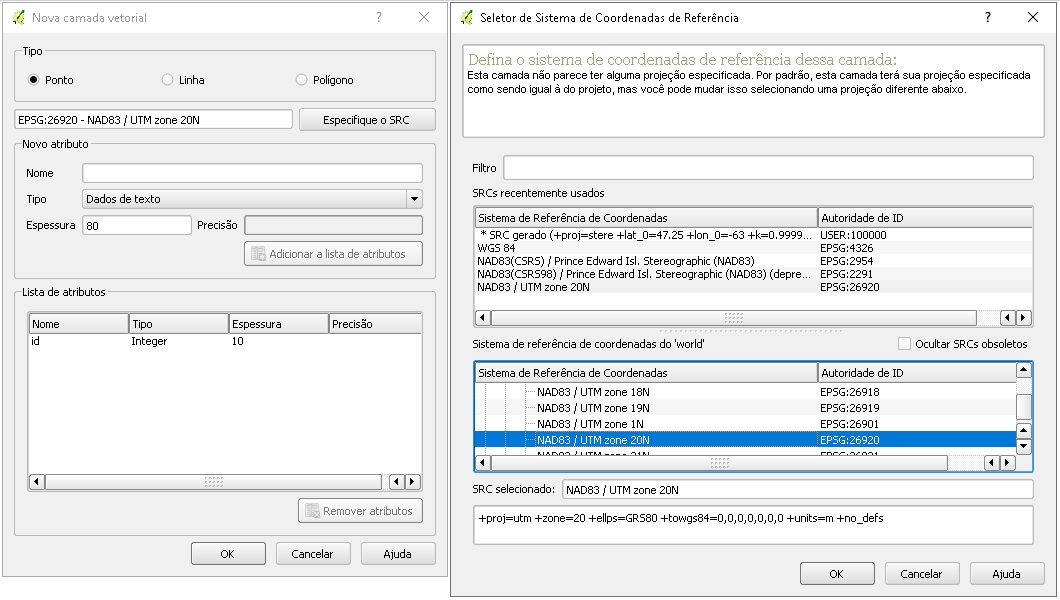This screenshot has width=1060, height=600.
Task: Click Remover atributos button
Action: 360,511
